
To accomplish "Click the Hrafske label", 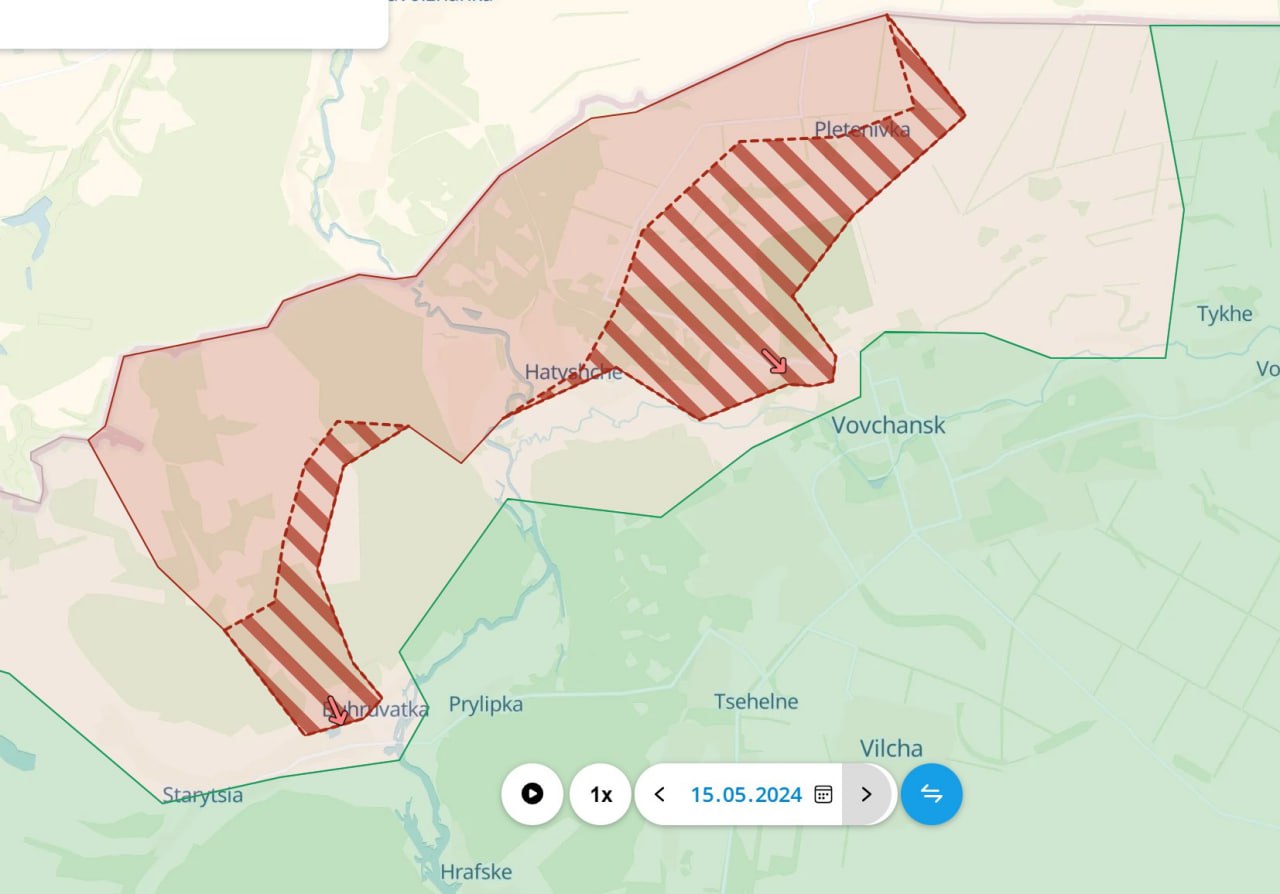I will 476,872.
